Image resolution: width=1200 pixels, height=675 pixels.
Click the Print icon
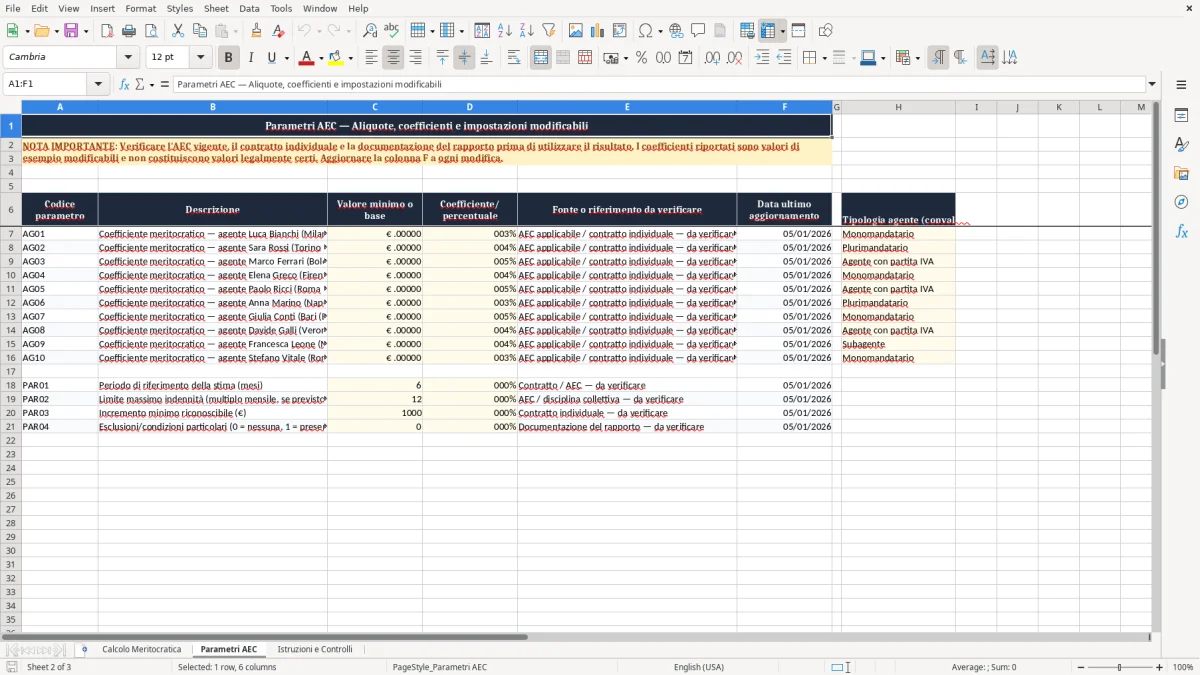tap(129, 31)
